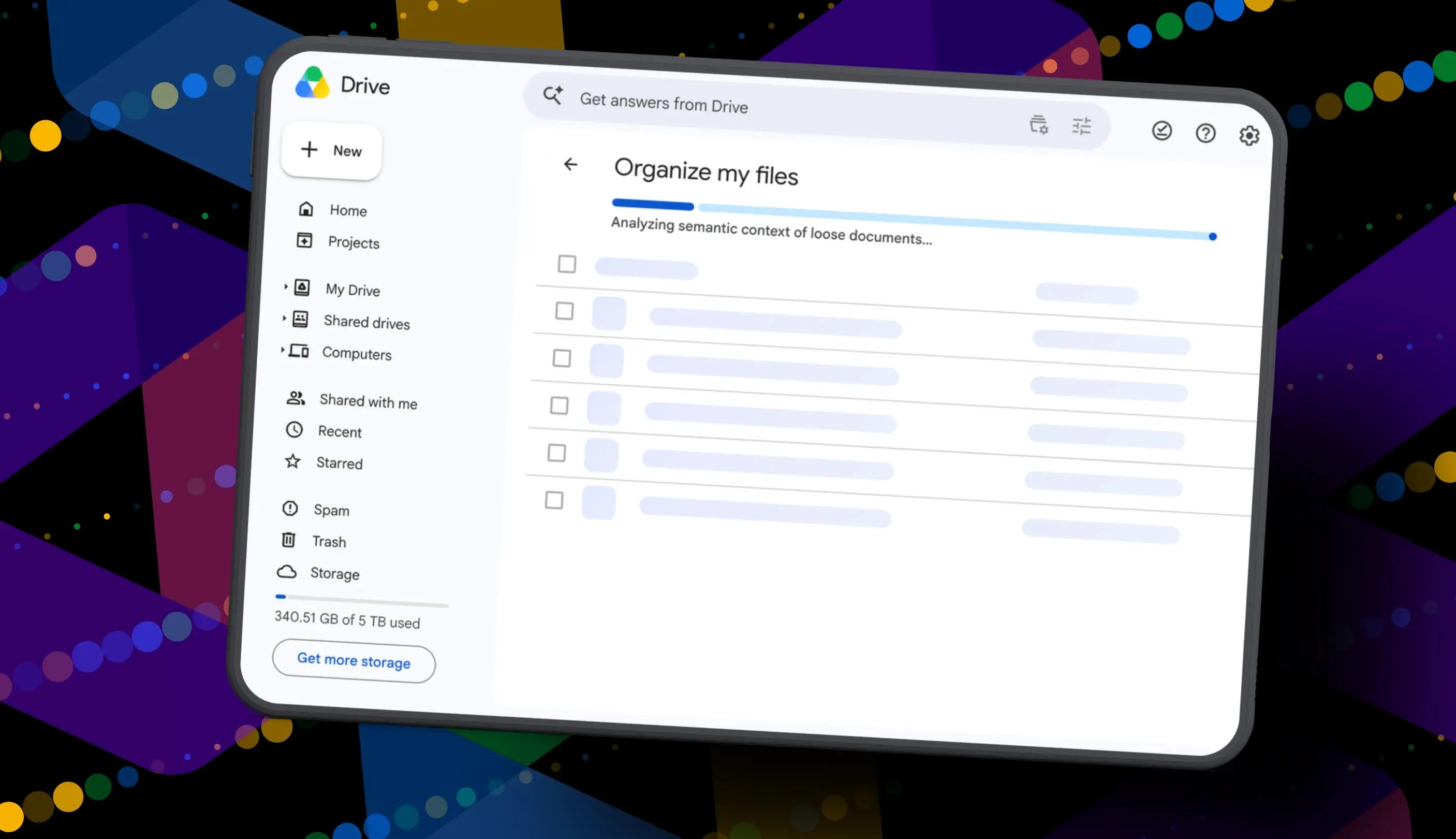This screenshot has width=1456, height=839.
Task: Click the Computers devices icon
Action: pos(298,350)
